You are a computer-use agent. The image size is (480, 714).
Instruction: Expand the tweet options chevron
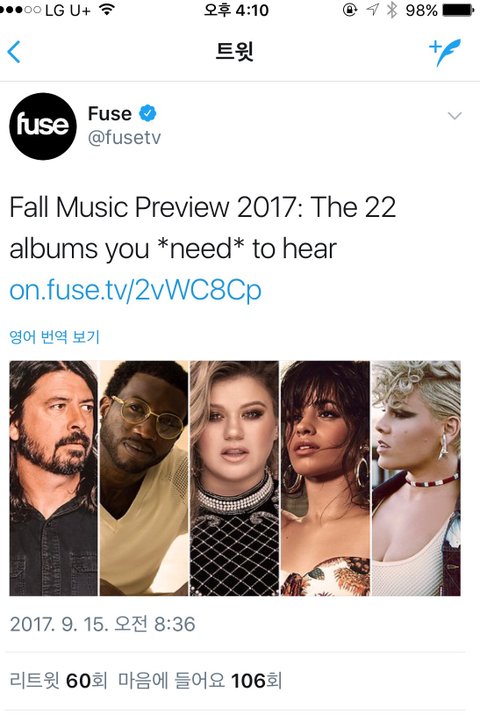click(454, 116)
